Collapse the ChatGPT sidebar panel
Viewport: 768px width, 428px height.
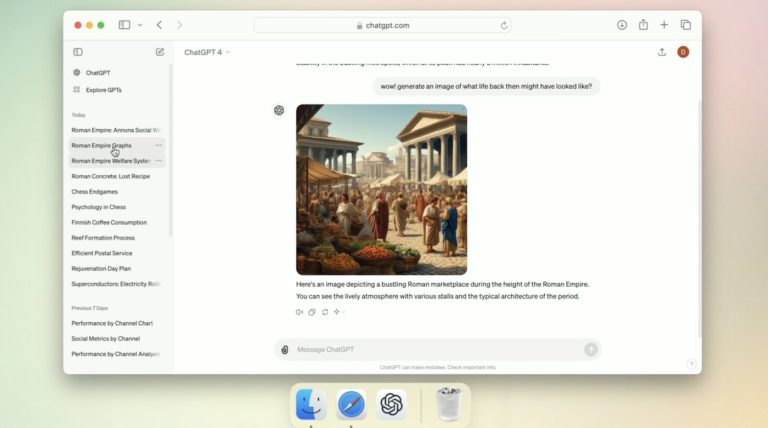(x=78, y=52)
